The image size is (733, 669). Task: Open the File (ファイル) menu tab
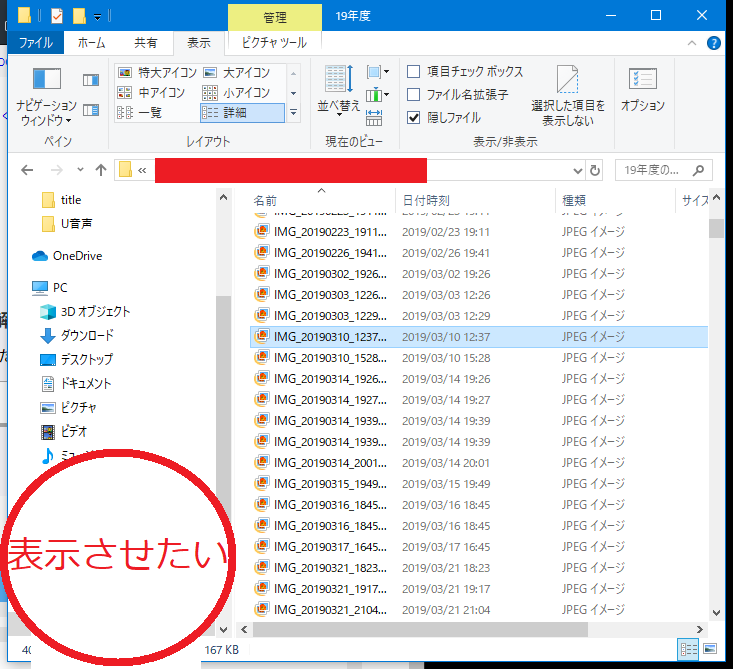pos(36,43)
